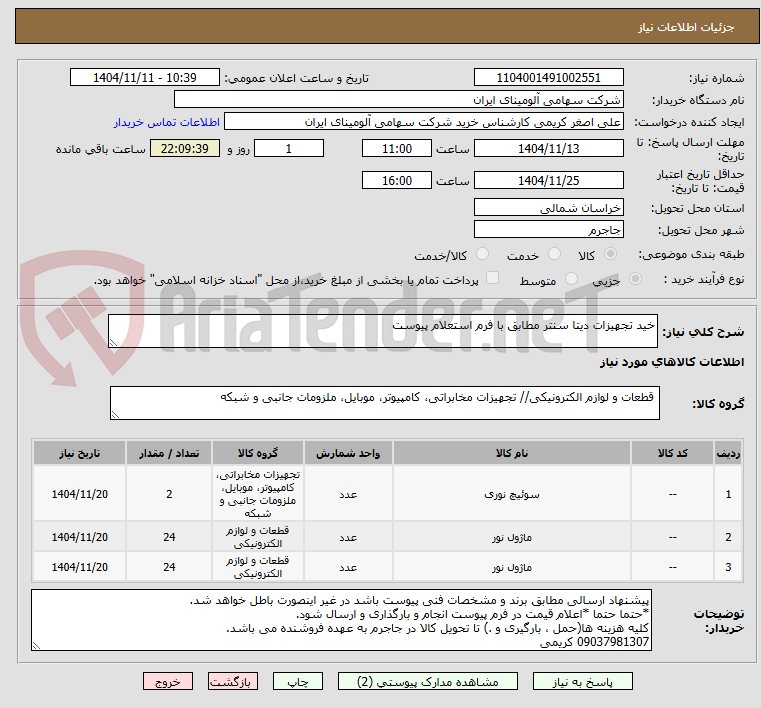Click quantity 2 in سوئیچ نوری row
This screenshot has width=761, height=708.
click(x=169, y=494)
